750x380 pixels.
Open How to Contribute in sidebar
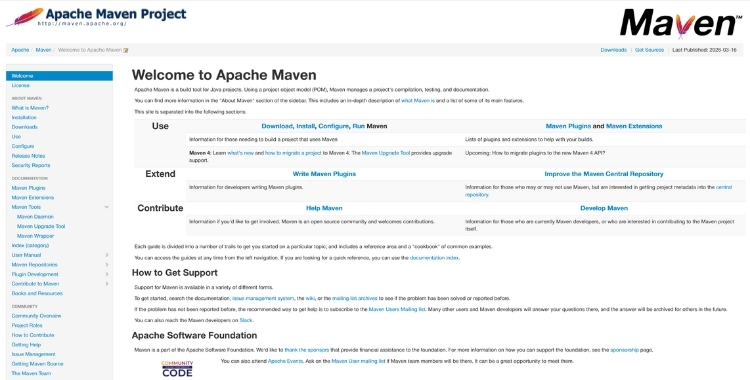tap(33, 335)
